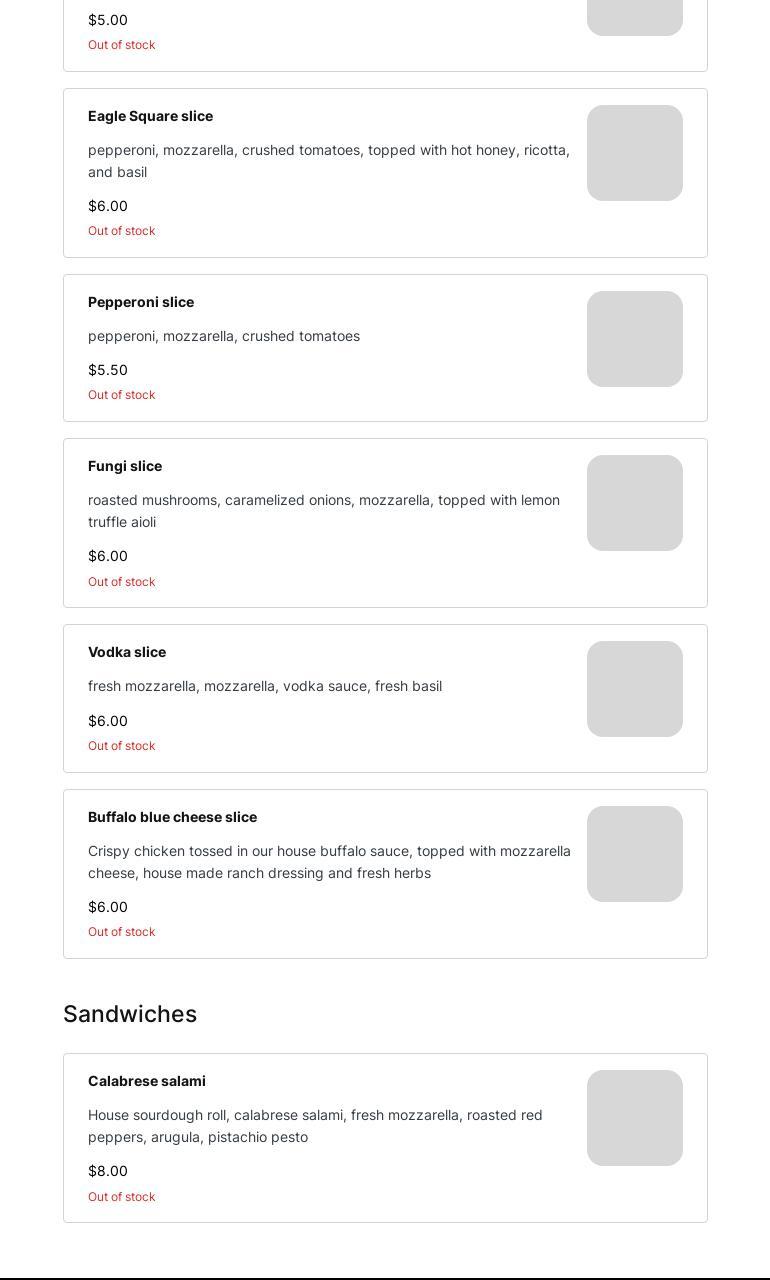Open the Calabrese salami sandwich title
The width and height of the screenshot is (770, 1280).
click(147, 1081)
